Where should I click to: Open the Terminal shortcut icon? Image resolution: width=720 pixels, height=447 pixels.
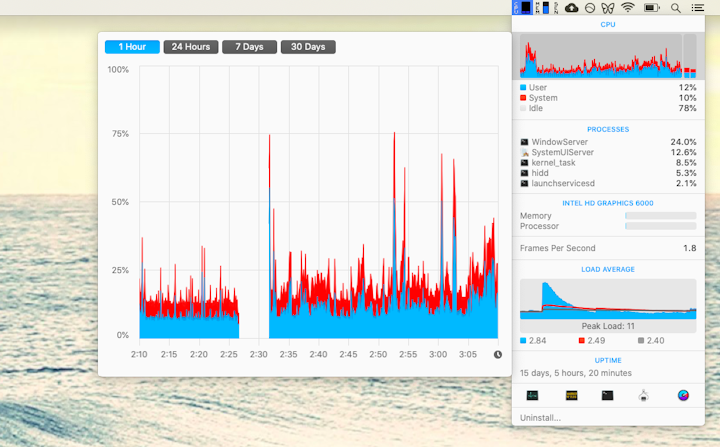tap(607, 395)
